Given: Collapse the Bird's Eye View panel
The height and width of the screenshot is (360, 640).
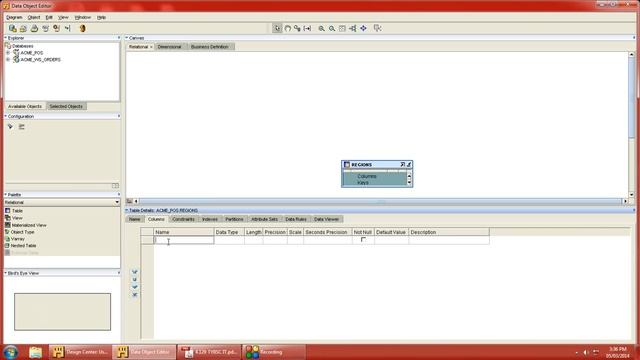Looking at the screenshot, I should click(6, 273).
